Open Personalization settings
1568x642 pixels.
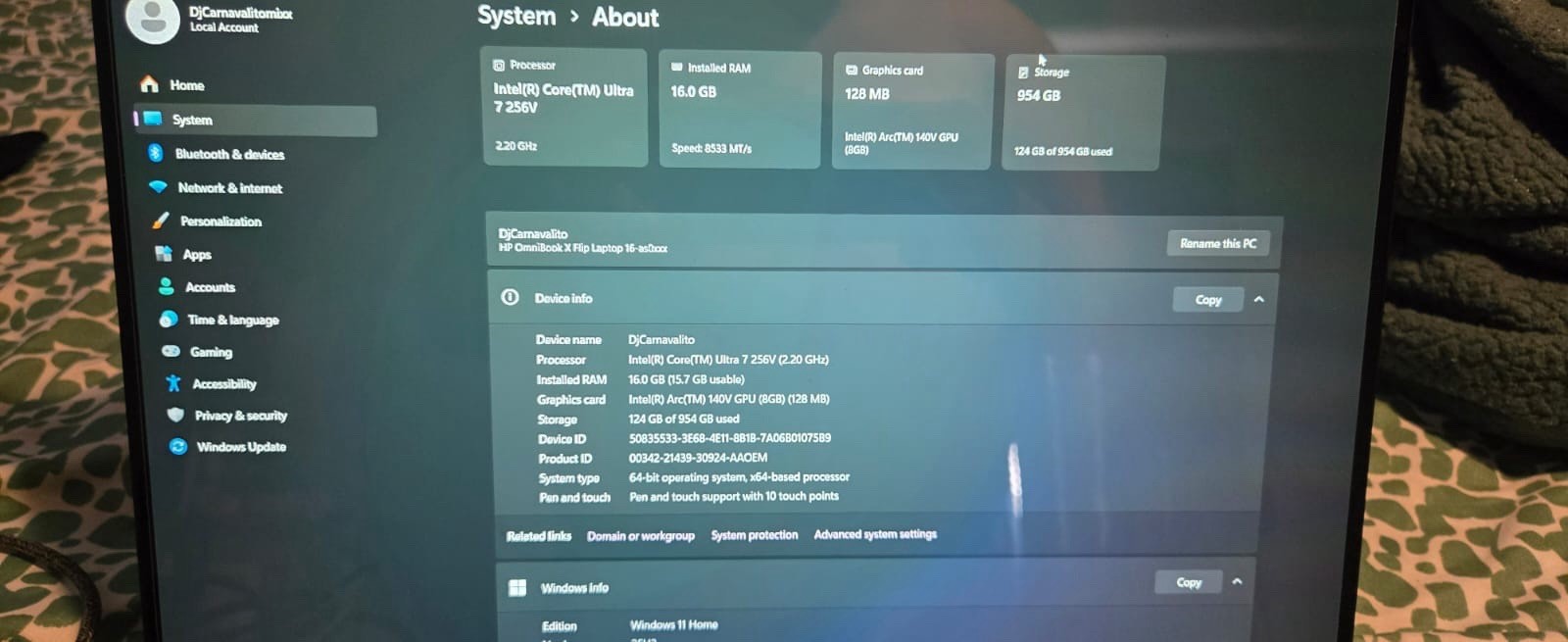tap(220, 221)
